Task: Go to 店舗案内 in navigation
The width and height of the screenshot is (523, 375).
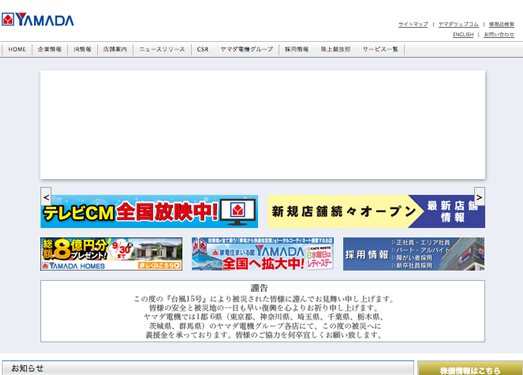Action: coord(115,49)
